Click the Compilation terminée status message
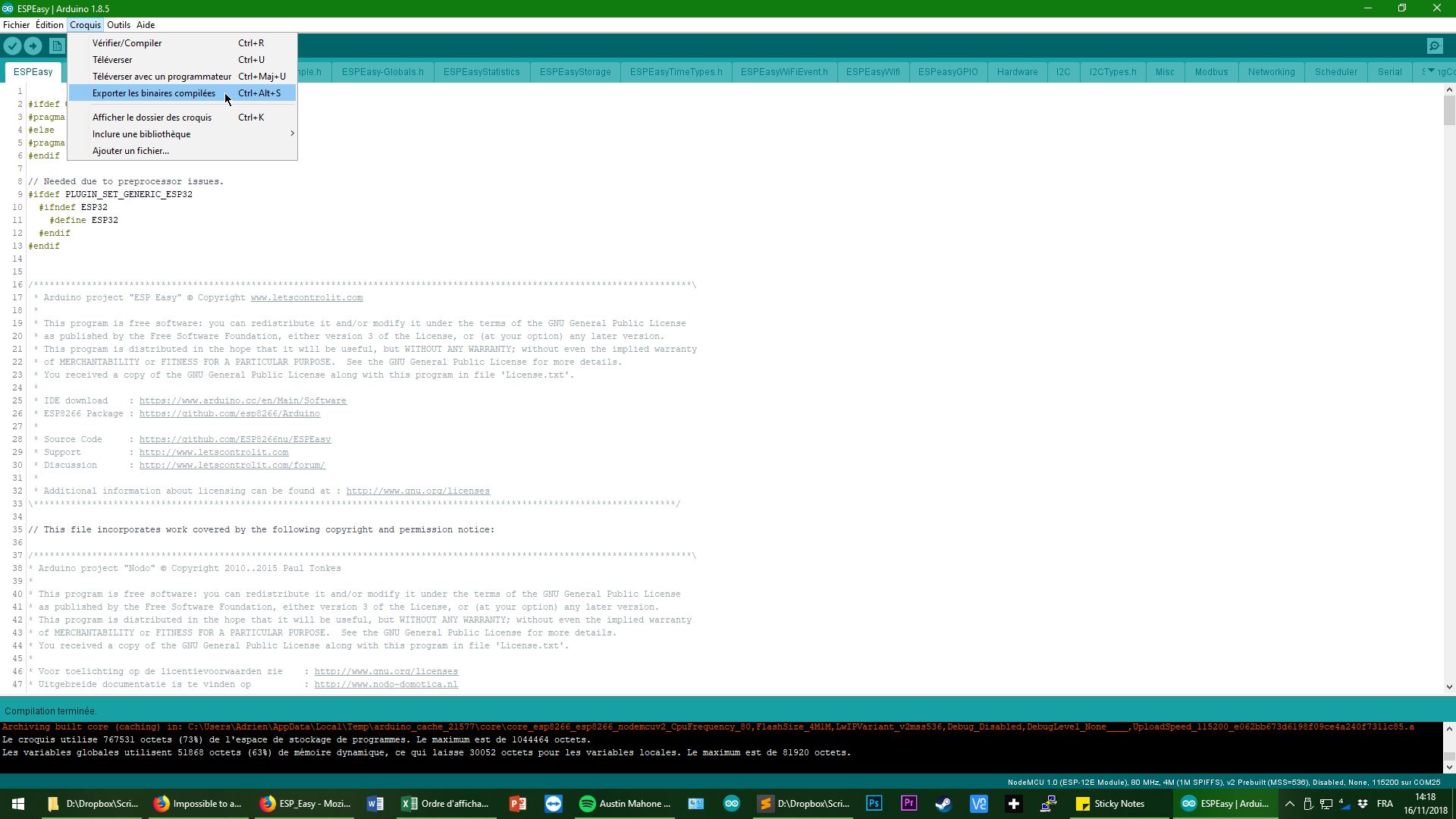The image size is (1456, 819). pos(49,711)
